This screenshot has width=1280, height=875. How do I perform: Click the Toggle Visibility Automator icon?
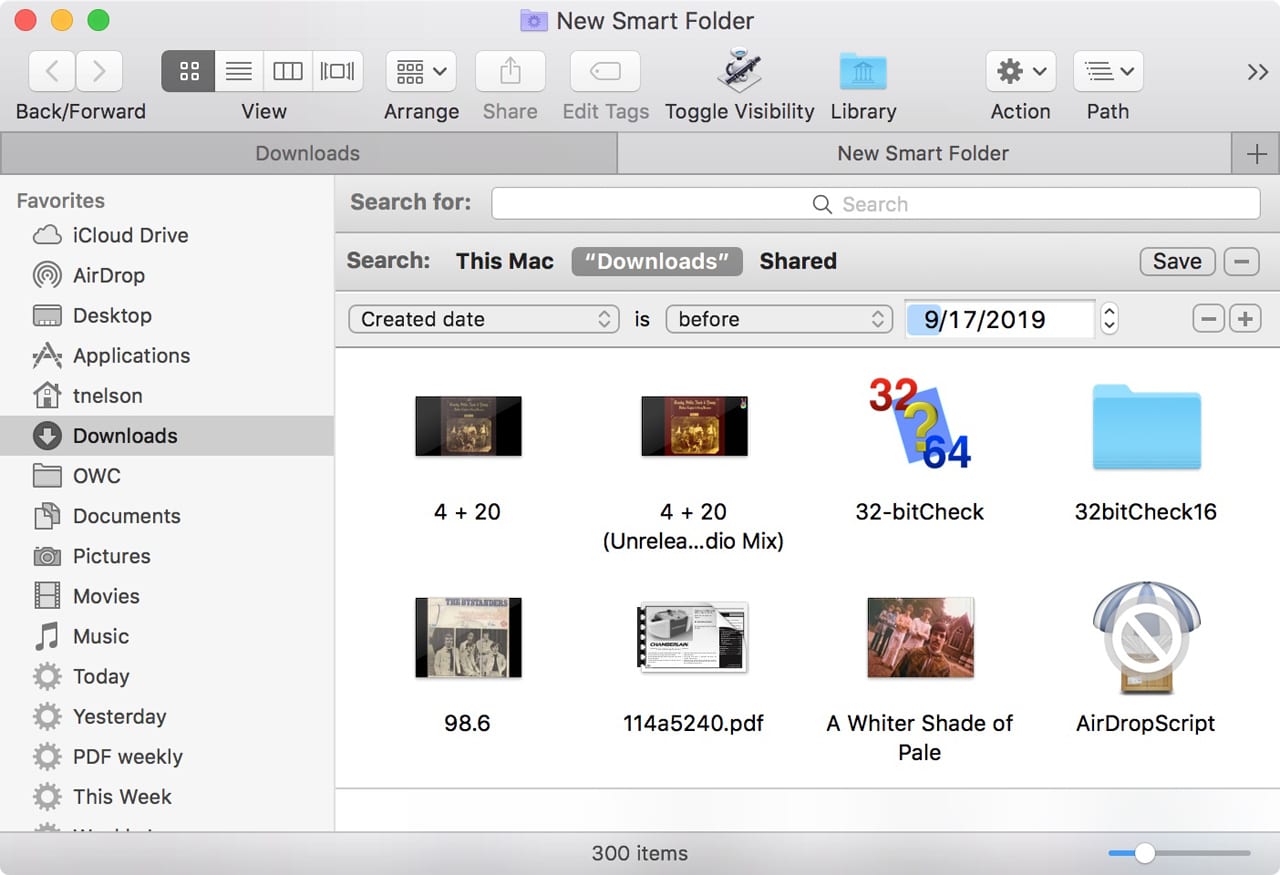coord(740,70)
